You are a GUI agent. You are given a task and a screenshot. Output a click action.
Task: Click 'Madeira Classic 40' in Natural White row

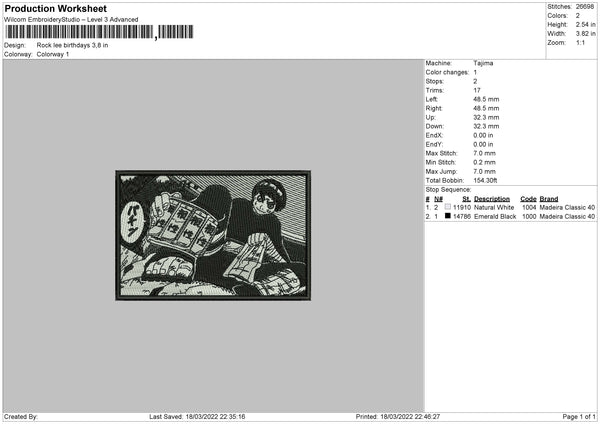pos(567,207)
